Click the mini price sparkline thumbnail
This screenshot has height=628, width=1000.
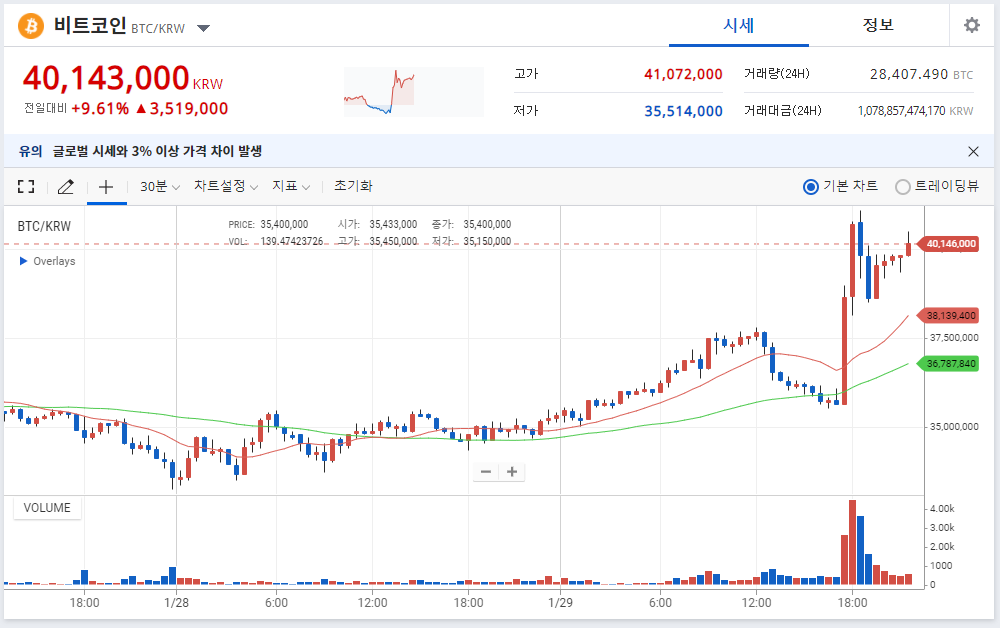point(414,92)
